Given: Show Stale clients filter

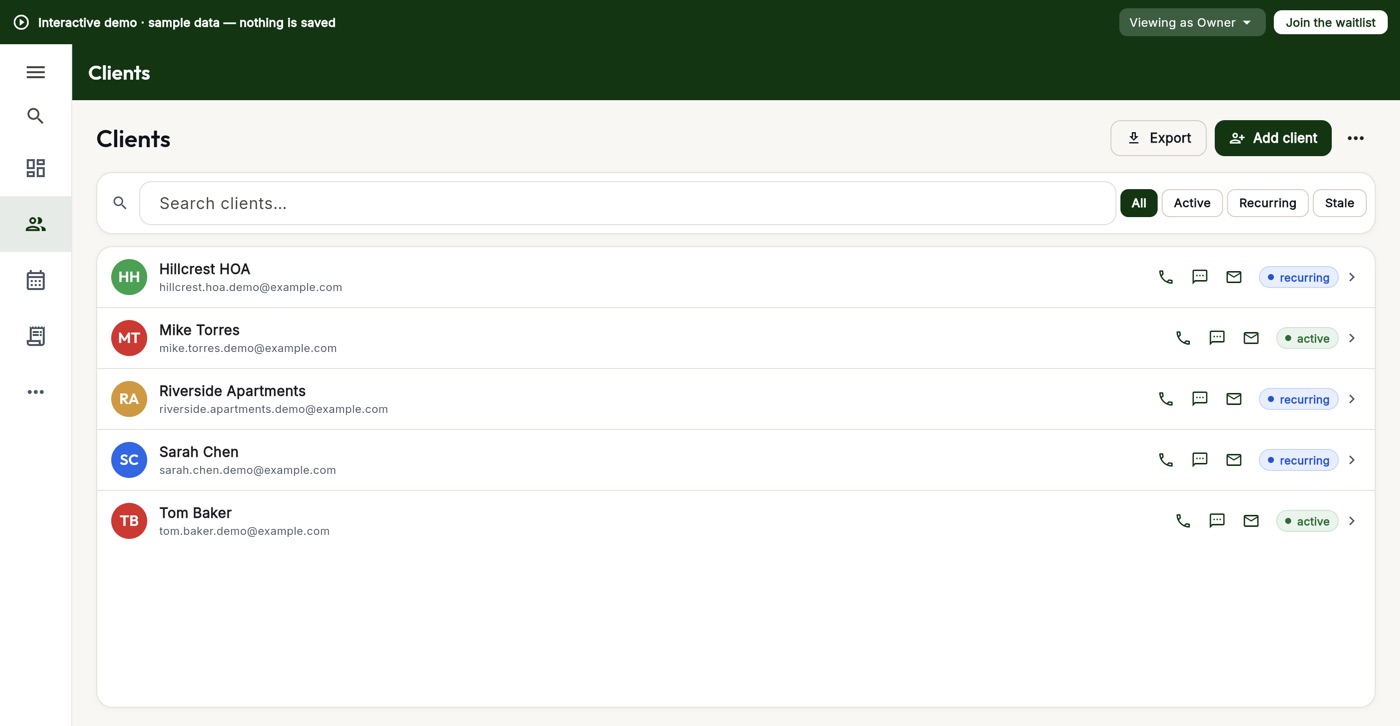Looking at the screenshot, I should point(1340,203).
